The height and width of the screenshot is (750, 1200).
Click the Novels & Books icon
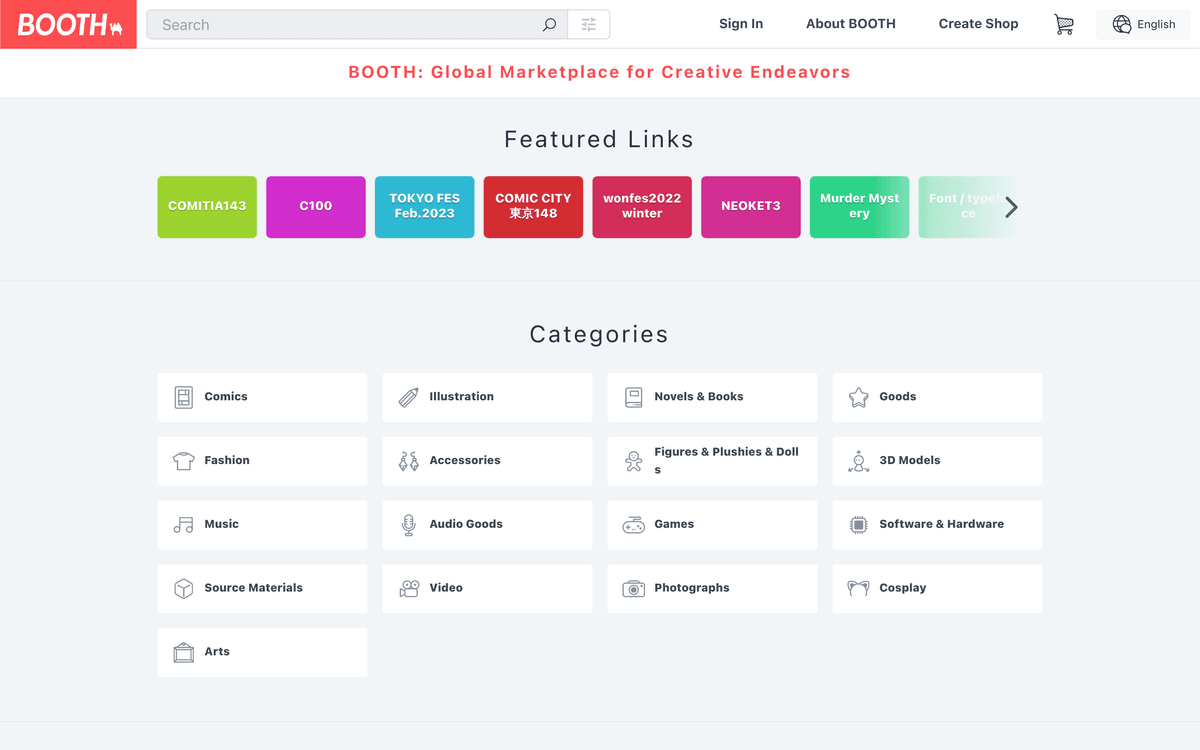[x=634, y=397]
